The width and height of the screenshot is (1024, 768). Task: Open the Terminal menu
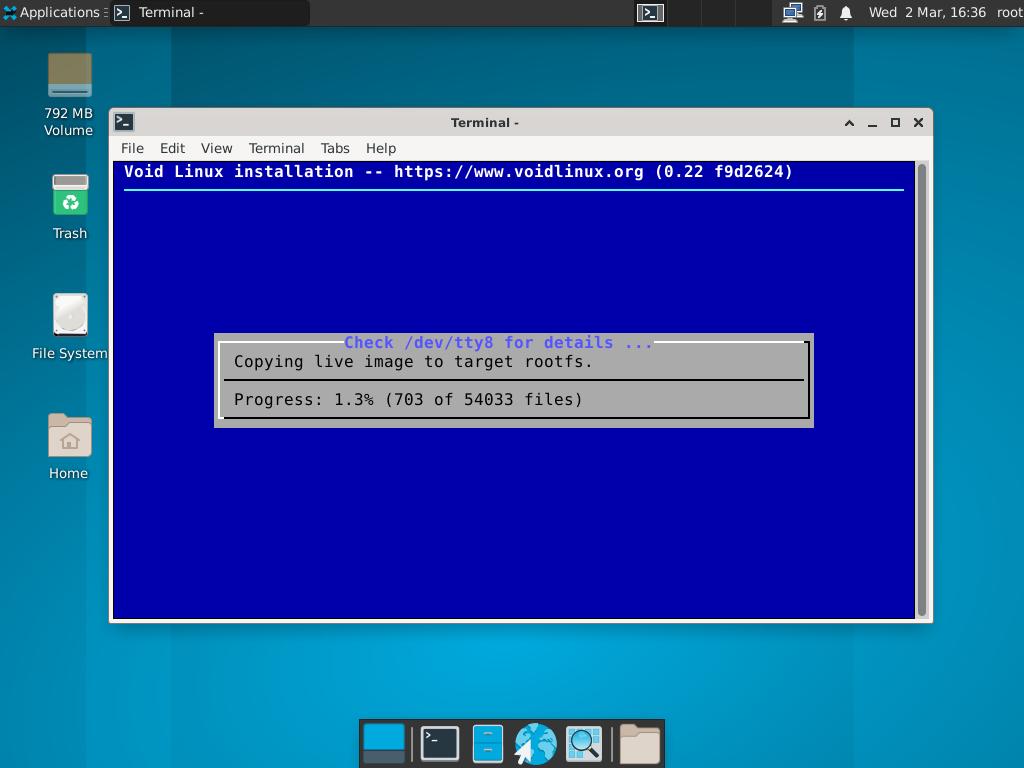276,148
